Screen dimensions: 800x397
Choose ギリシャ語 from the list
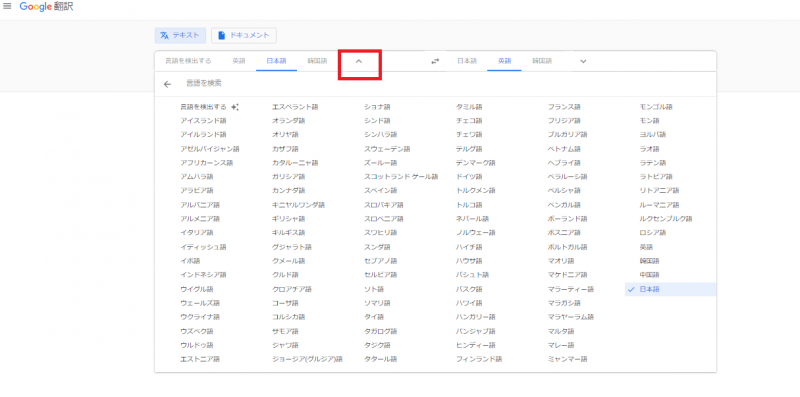tap(288, 219)
